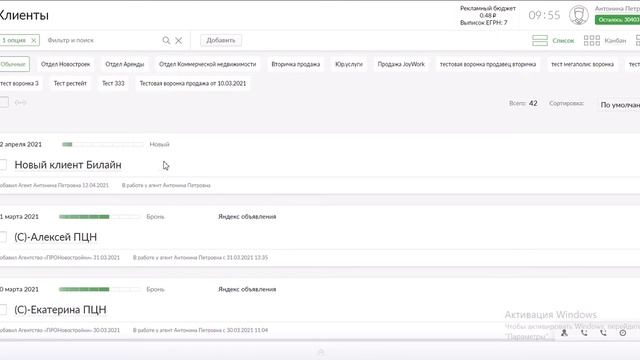Click the green "Осталось" balance button
The width and height of the screenshot is (640, 360).
pos(618,20)
